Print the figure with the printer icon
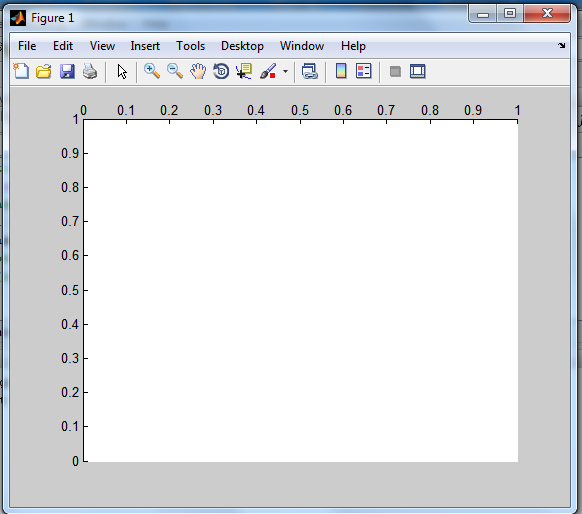 tap(90, 71)
